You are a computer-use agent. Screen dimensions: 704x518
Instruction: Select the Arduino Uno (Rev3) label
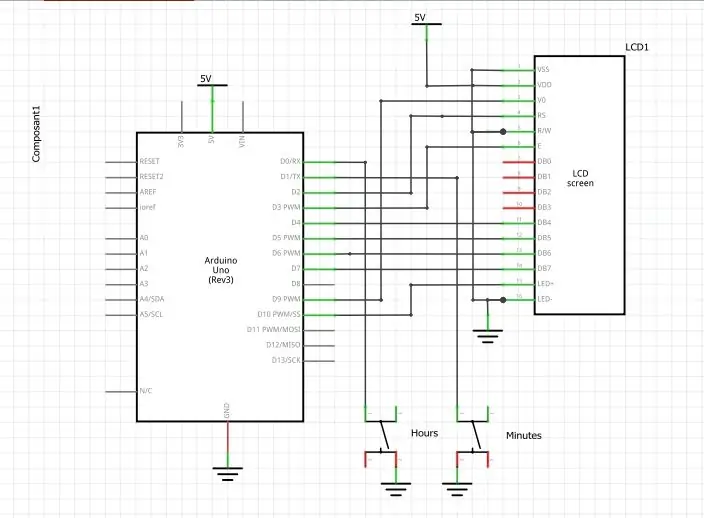[x=220, y=270]
